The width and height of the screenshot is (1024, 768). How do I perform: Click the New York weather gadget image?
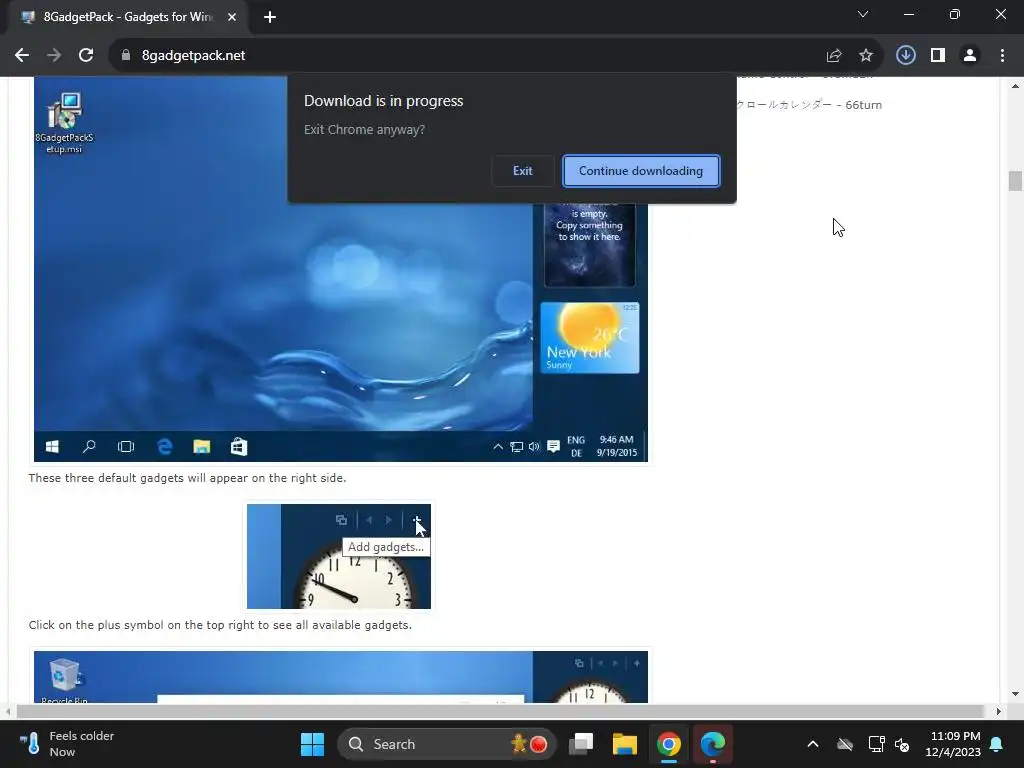pyautogui.click(x=590, y=338)
